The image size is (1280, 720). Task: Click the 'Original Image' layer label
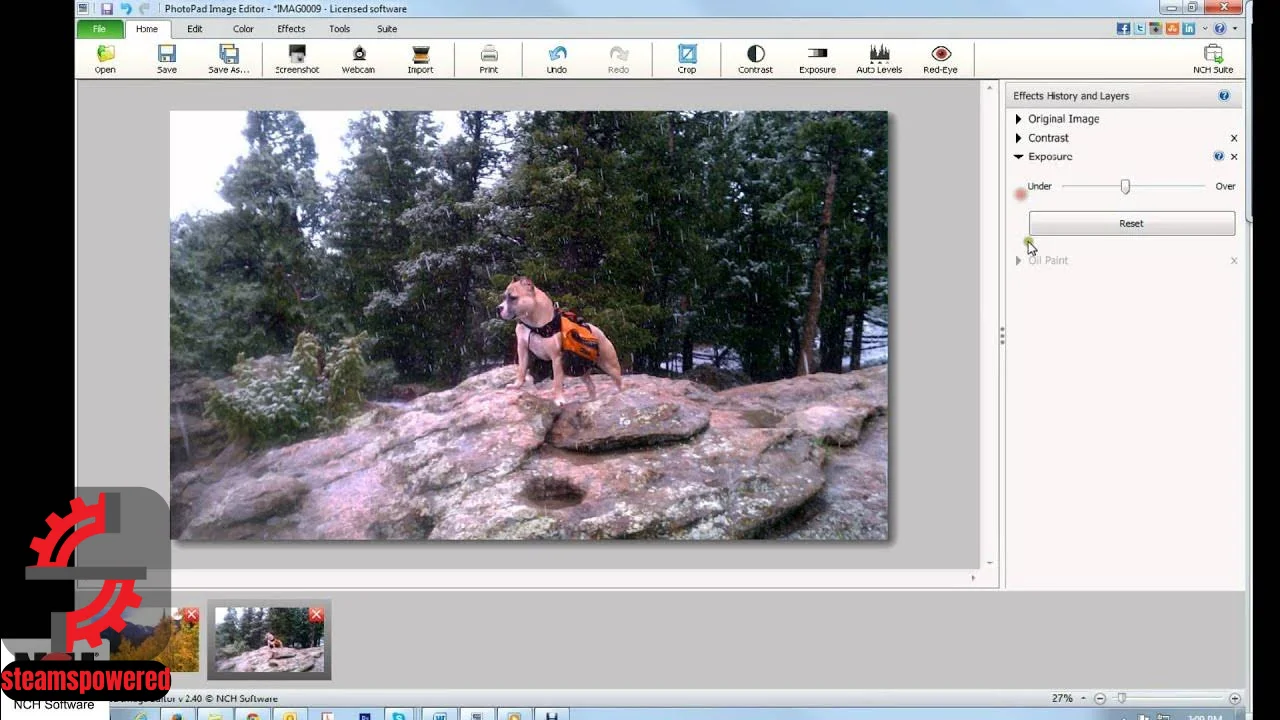(x=1063, y=119)
